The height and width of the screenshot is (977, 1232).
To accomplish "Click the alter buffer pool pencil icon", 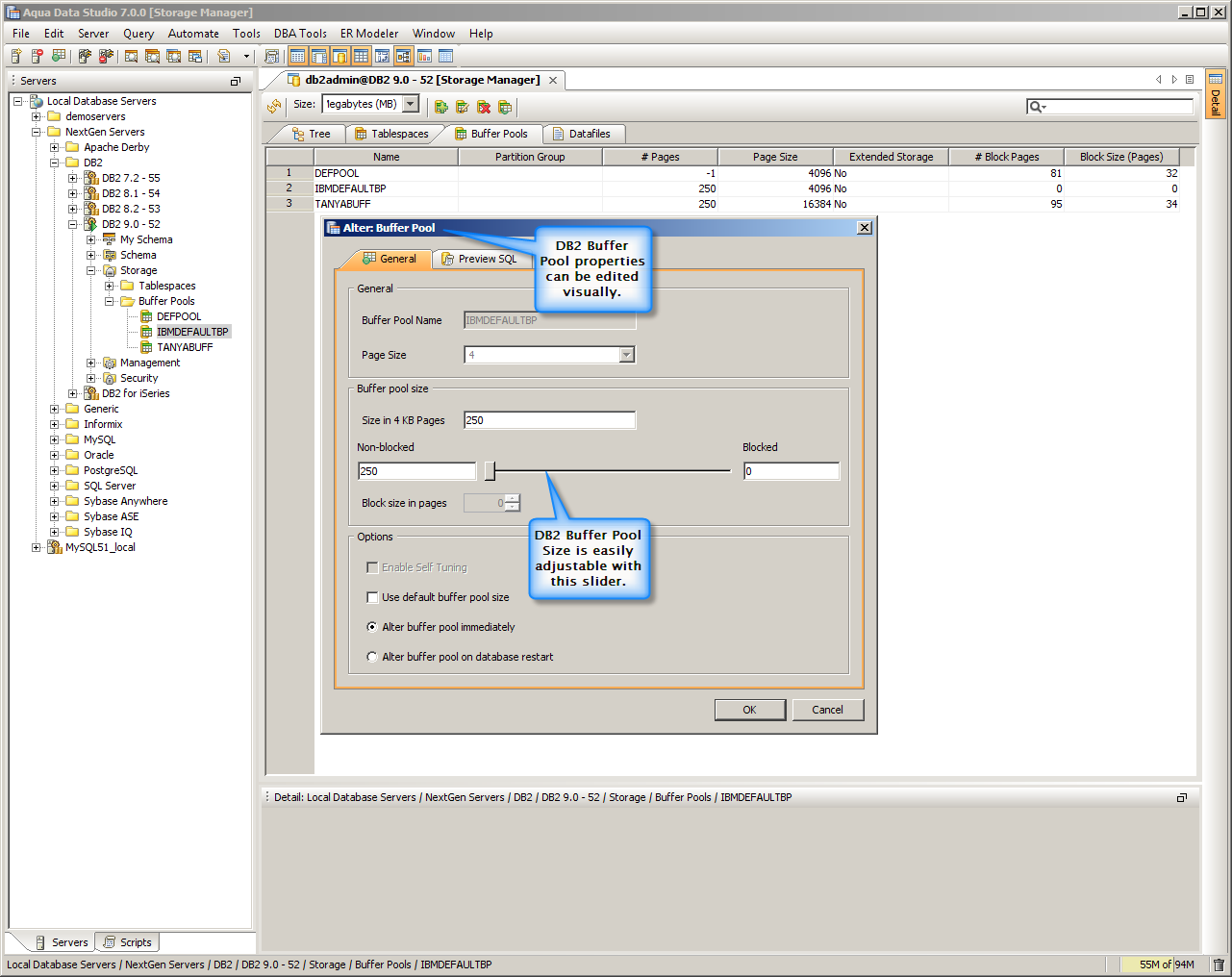I will click(463, 106).
